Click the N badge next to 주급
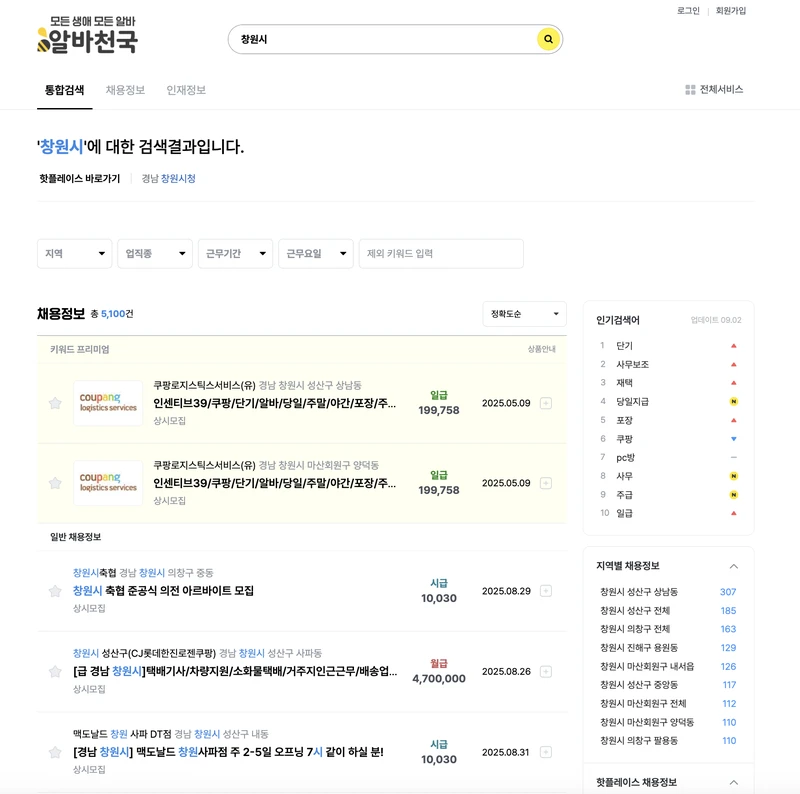800x794 pixels. pyautogui.click(x=734, y=494)
